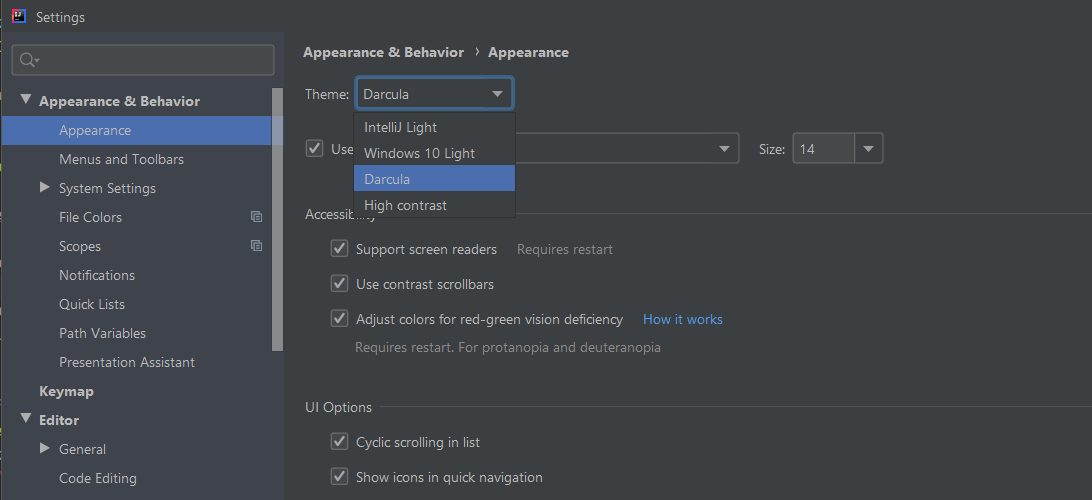Viewport: 1092px width, 500px height.
Task: Click the UI Options section heading
Action: pos(338,407)
